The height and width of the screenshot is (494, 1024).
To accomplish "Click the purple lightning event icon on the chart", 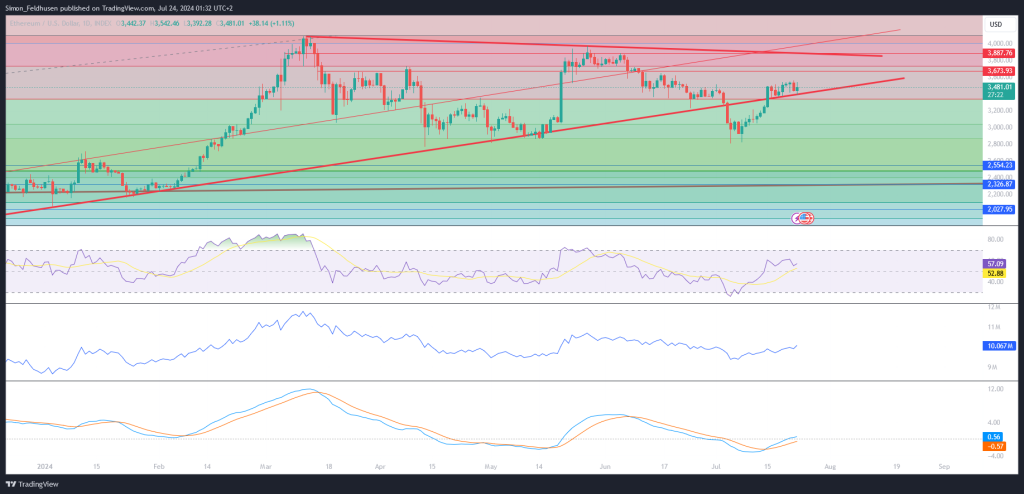I will click(797, 218).
